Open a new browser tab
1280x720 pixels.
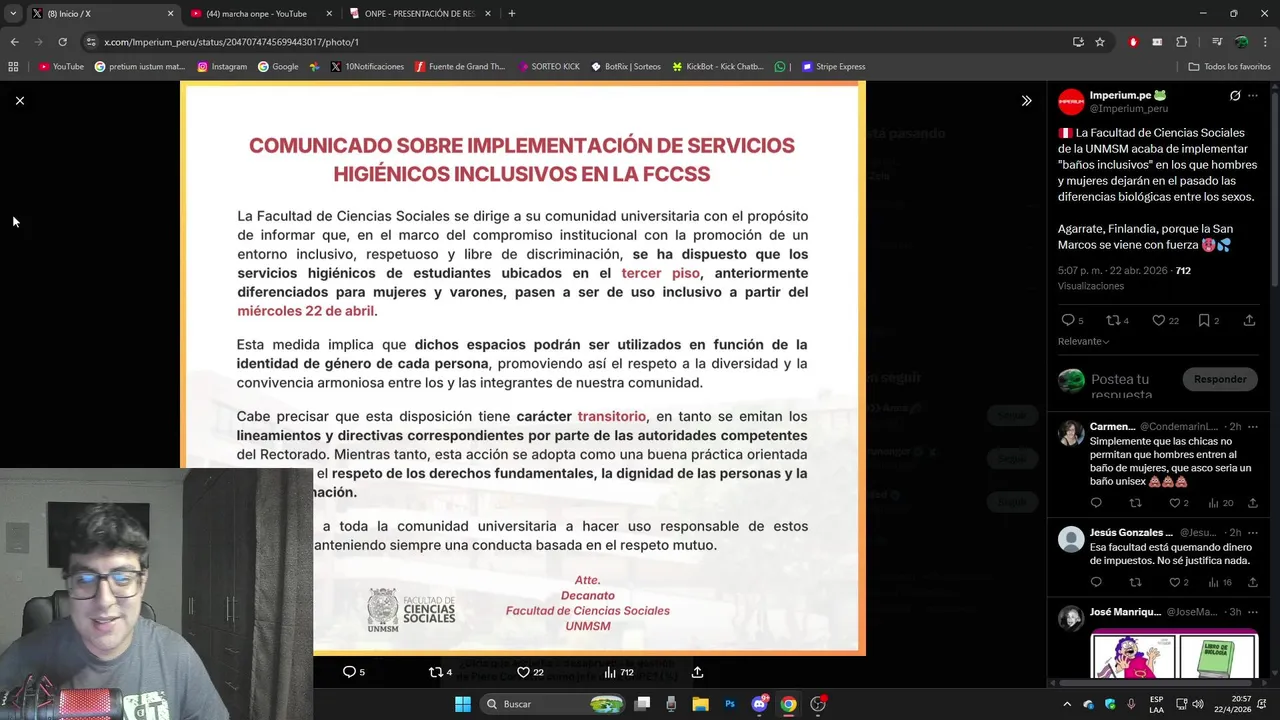tap(512, 14)
